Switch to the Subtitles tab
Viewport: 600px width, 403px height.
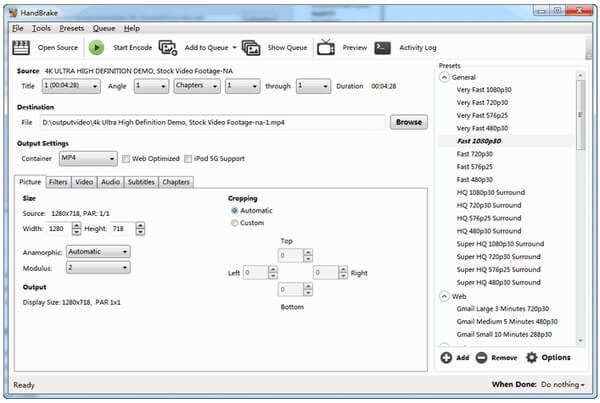141,182
